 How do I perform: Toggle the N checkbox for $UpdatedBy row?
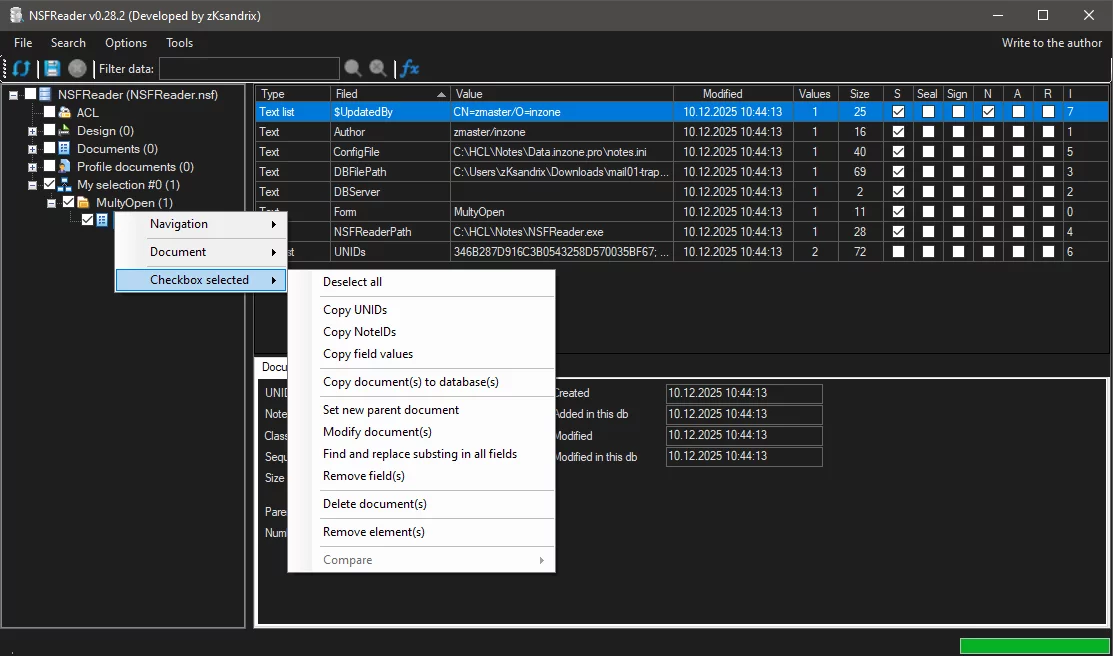point(988,112)
